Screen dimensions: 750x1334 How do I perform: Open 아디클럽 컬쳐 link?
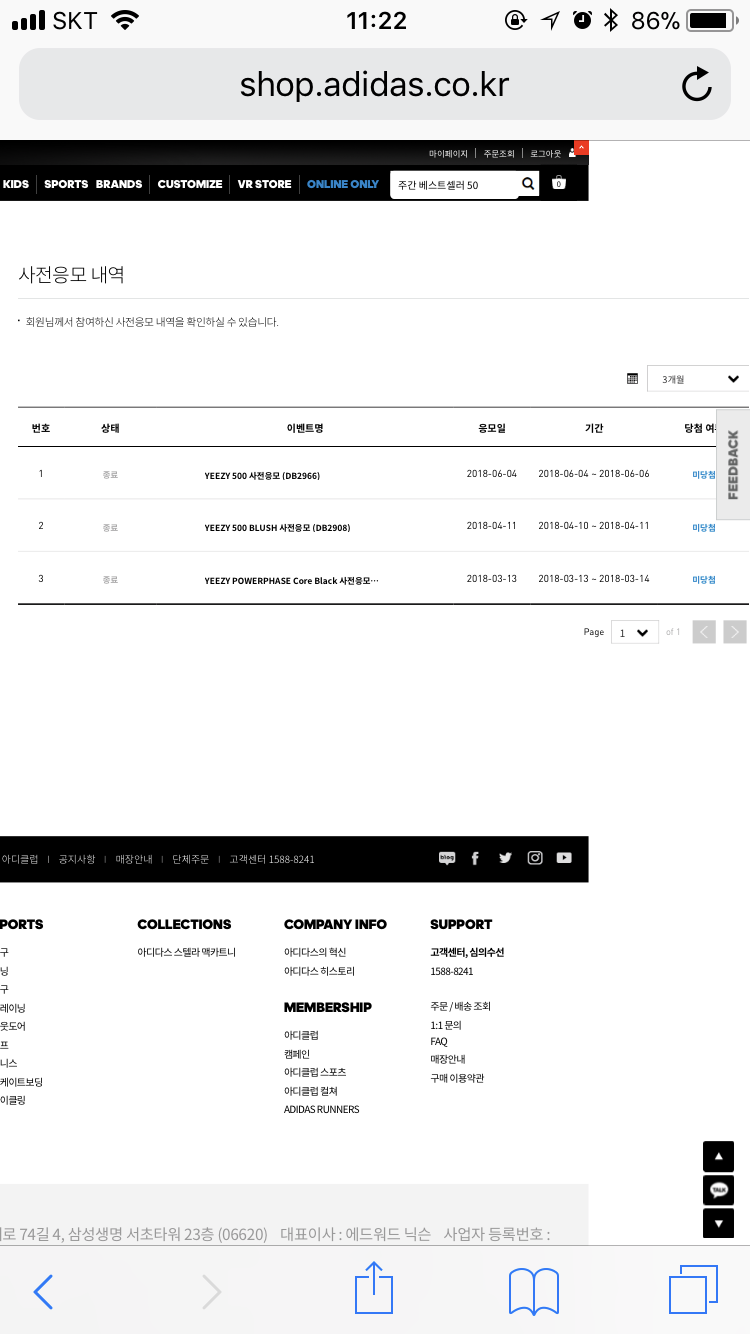(311, 1091)
